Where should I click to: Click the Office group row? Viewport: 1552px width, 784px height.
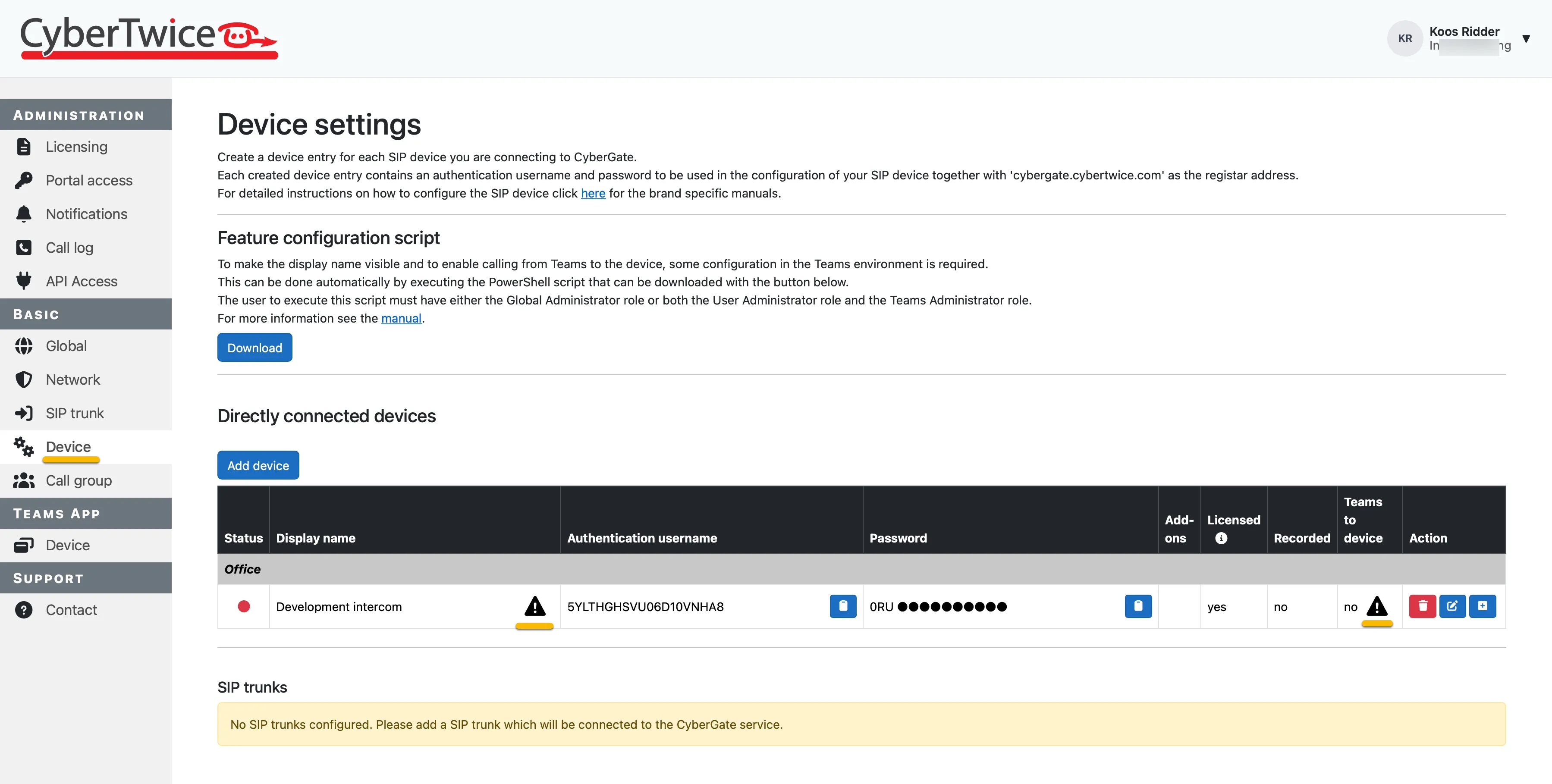[861, 569]
